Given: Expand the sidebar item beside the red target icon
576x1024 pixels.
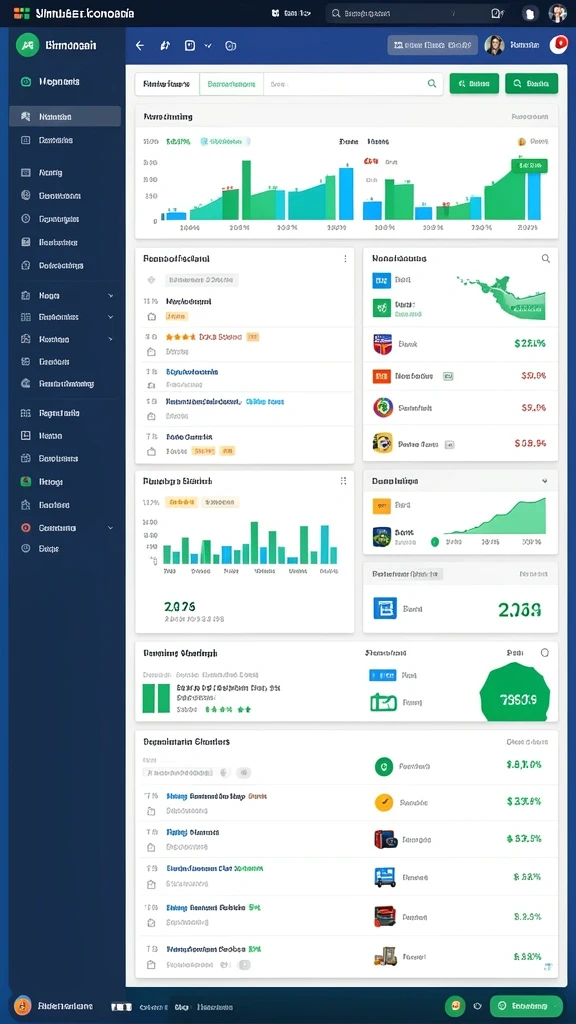Looking at the screenshot, I should click(110, 528).
